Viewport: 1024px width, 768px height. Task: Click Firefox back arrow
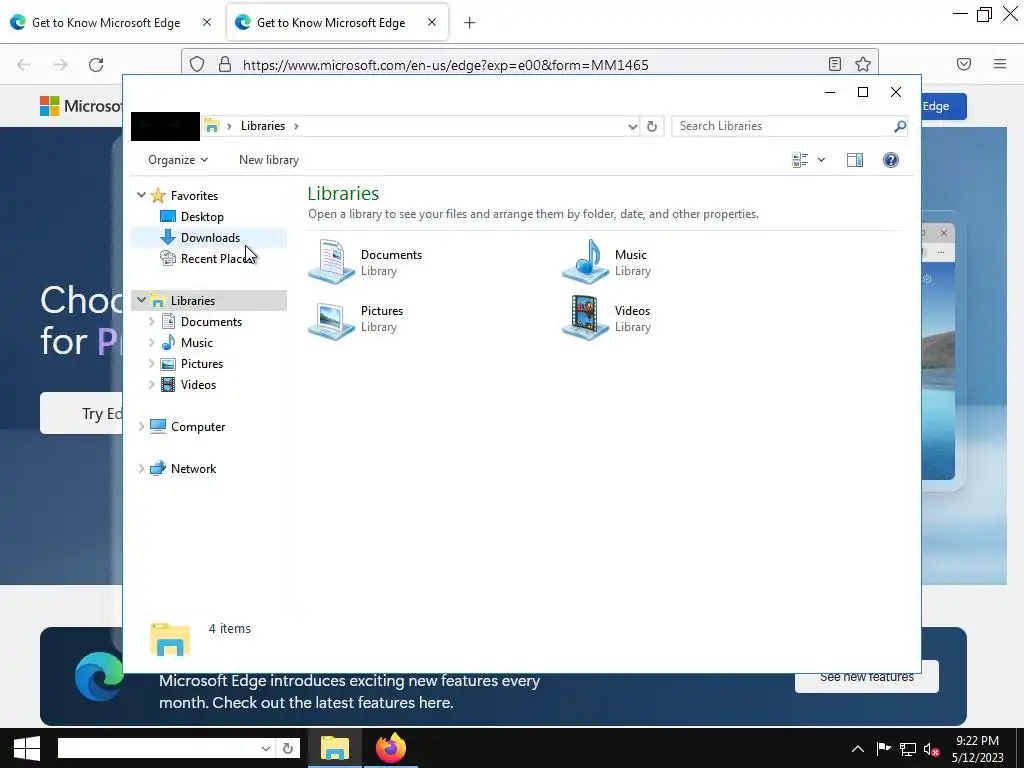click(24, 65)
